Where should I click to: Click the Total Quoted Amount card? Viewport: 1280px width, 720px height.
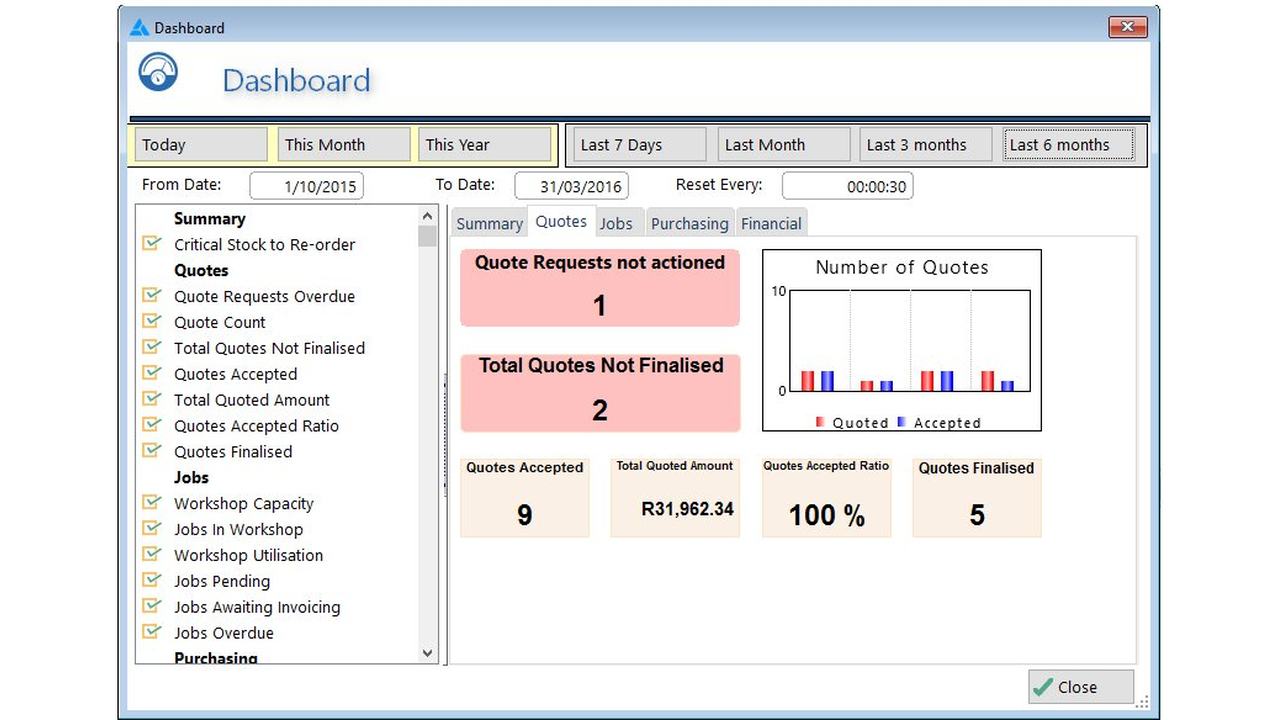(x=675, y=498)
